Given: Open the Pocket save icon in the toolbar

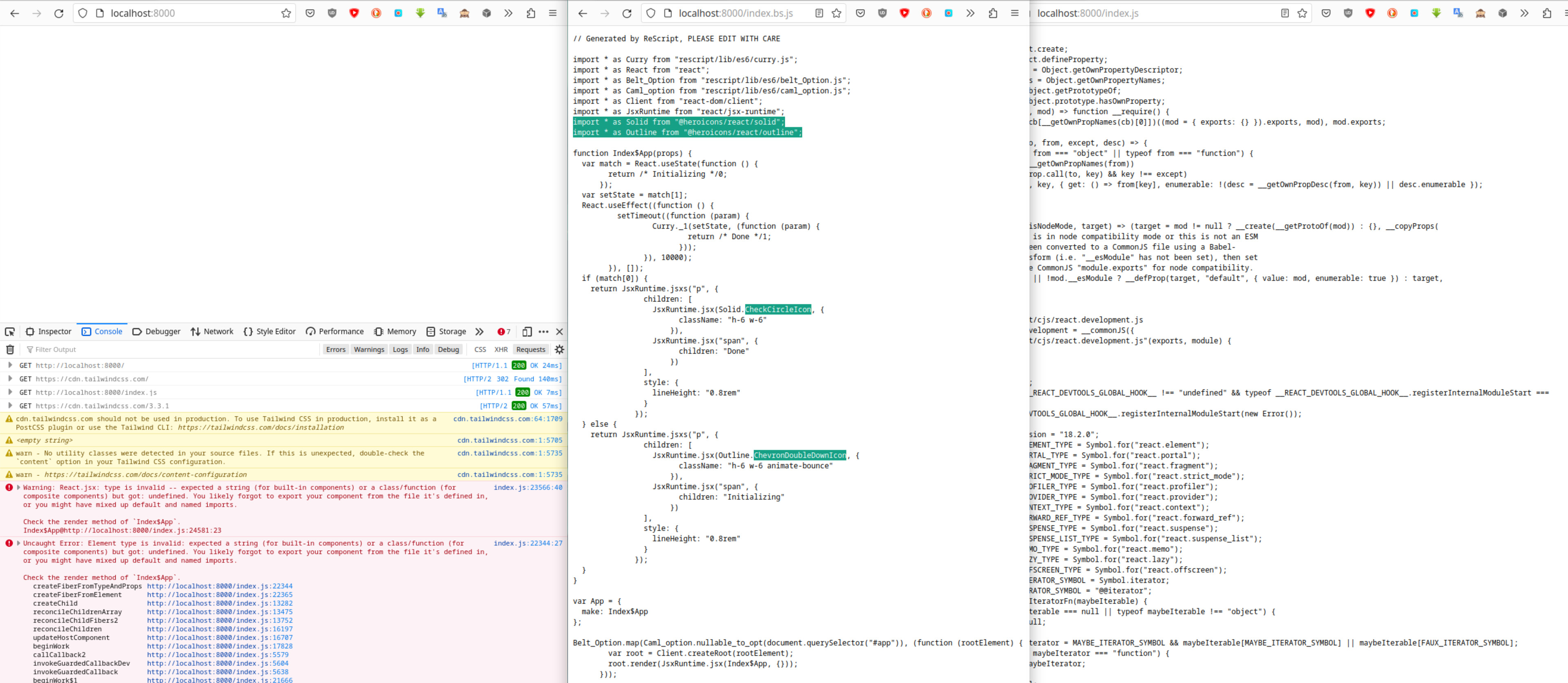Looking at the screenshot, I should (x=310, y=12).
